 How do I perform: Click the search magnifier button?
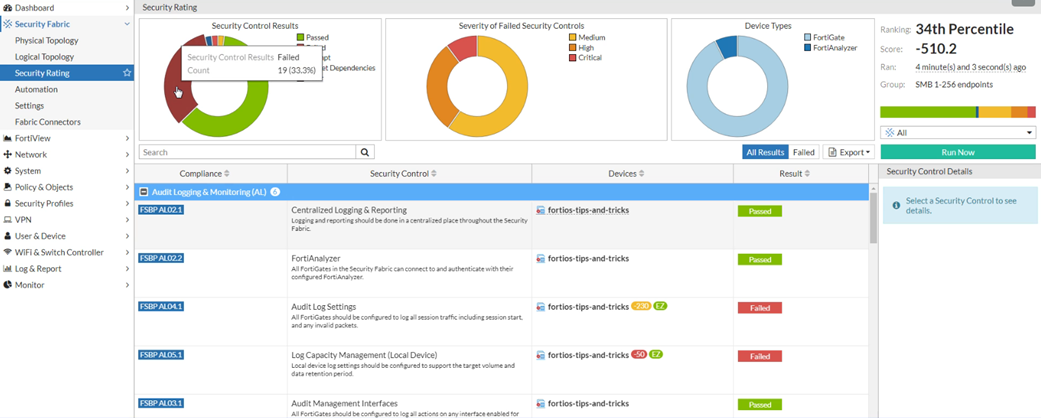365,152
